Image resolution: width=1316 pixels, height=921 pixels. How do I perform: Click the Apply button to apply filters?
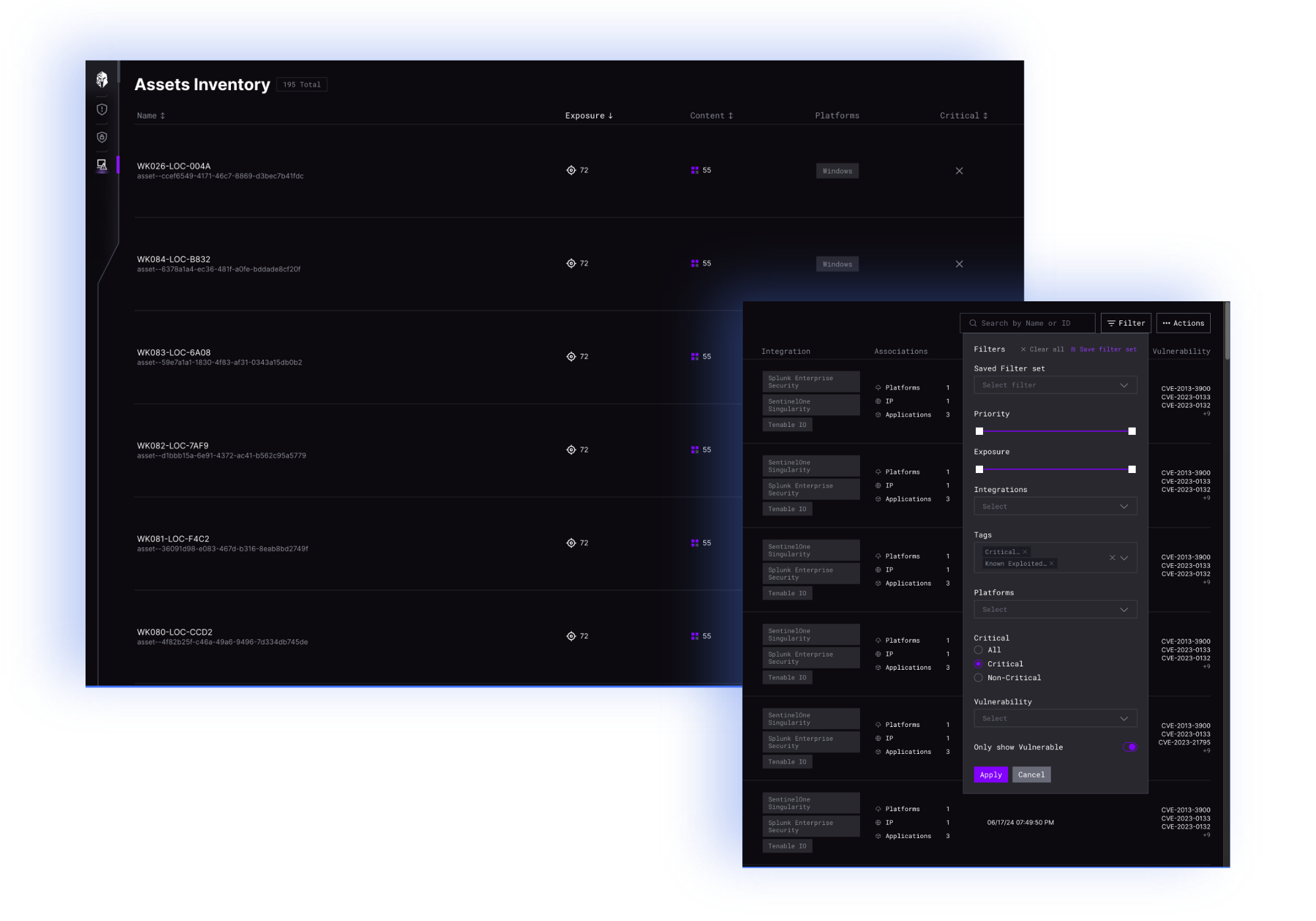990,774
